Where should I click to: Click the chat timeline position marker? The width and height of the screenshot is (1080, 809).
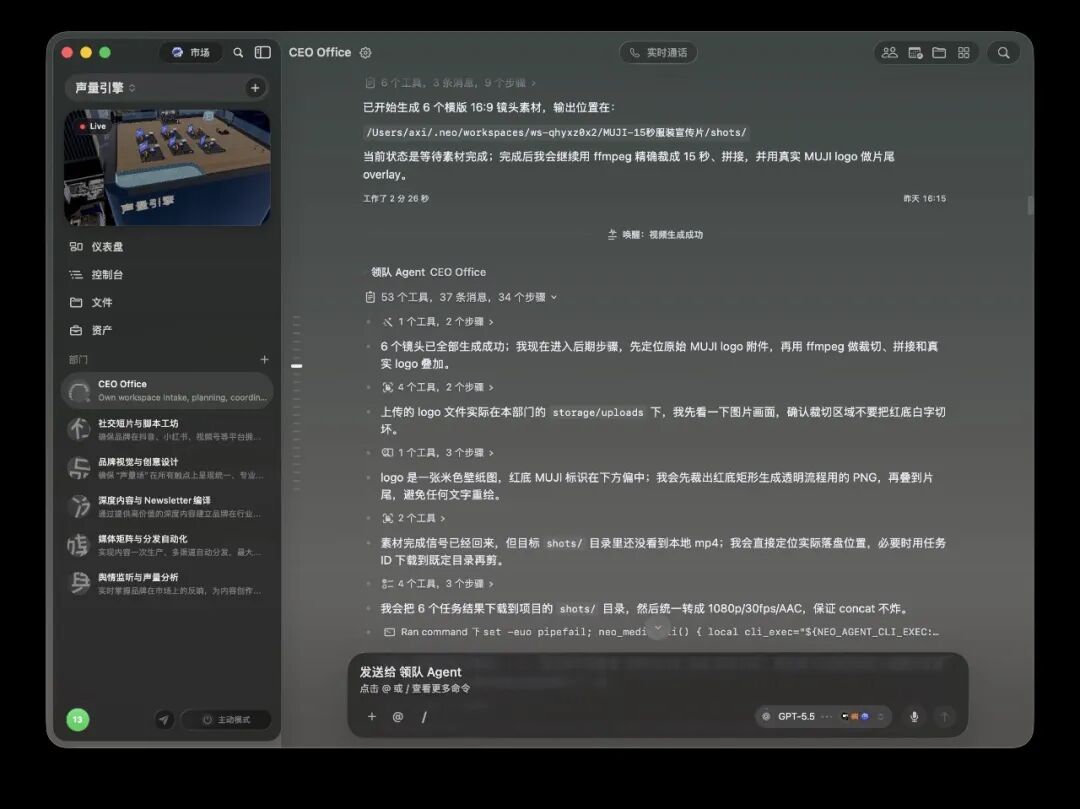click(297, 366)
